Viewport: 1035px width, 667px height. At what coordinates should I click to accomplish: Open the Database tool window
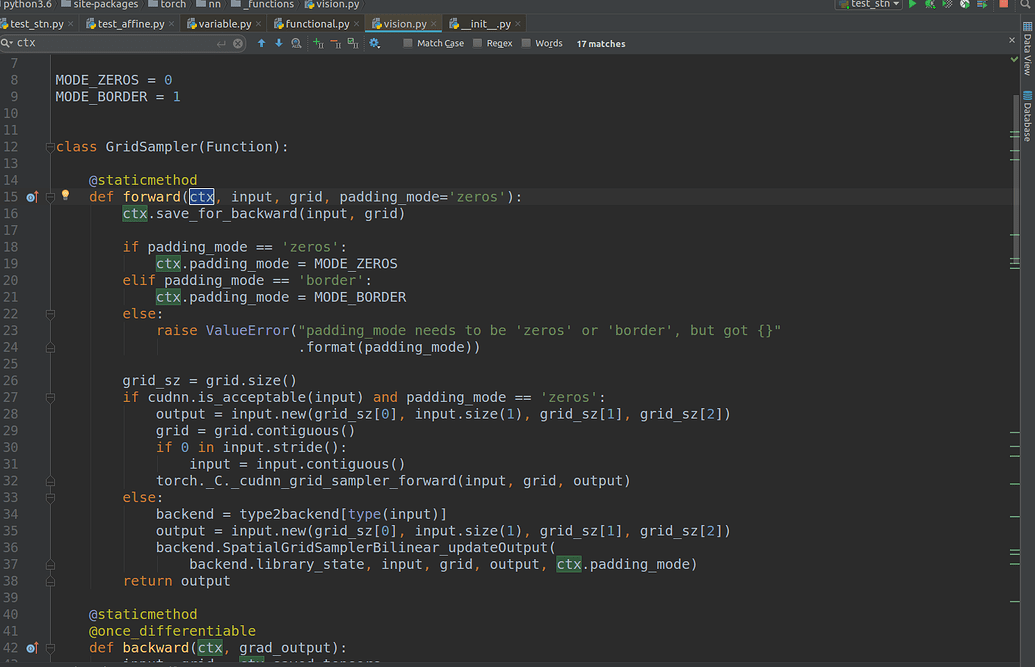1027,116
